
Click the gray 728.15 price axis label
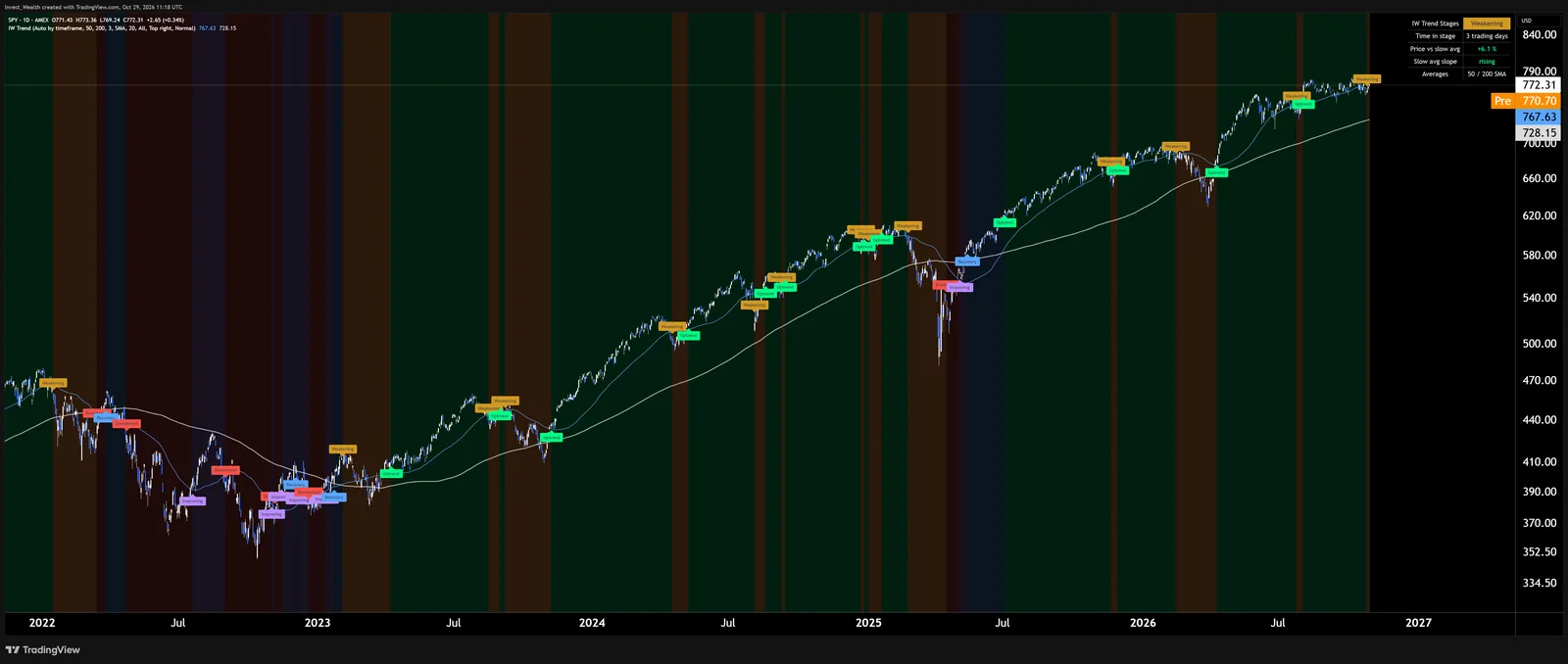1539,132
